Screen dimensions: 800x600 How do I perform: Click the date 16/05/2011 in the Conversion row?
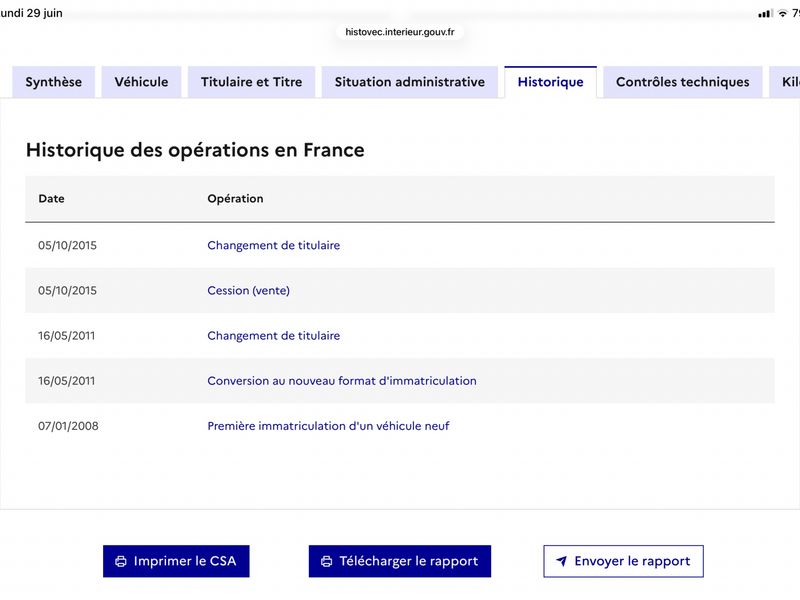(x=66, y=381)
